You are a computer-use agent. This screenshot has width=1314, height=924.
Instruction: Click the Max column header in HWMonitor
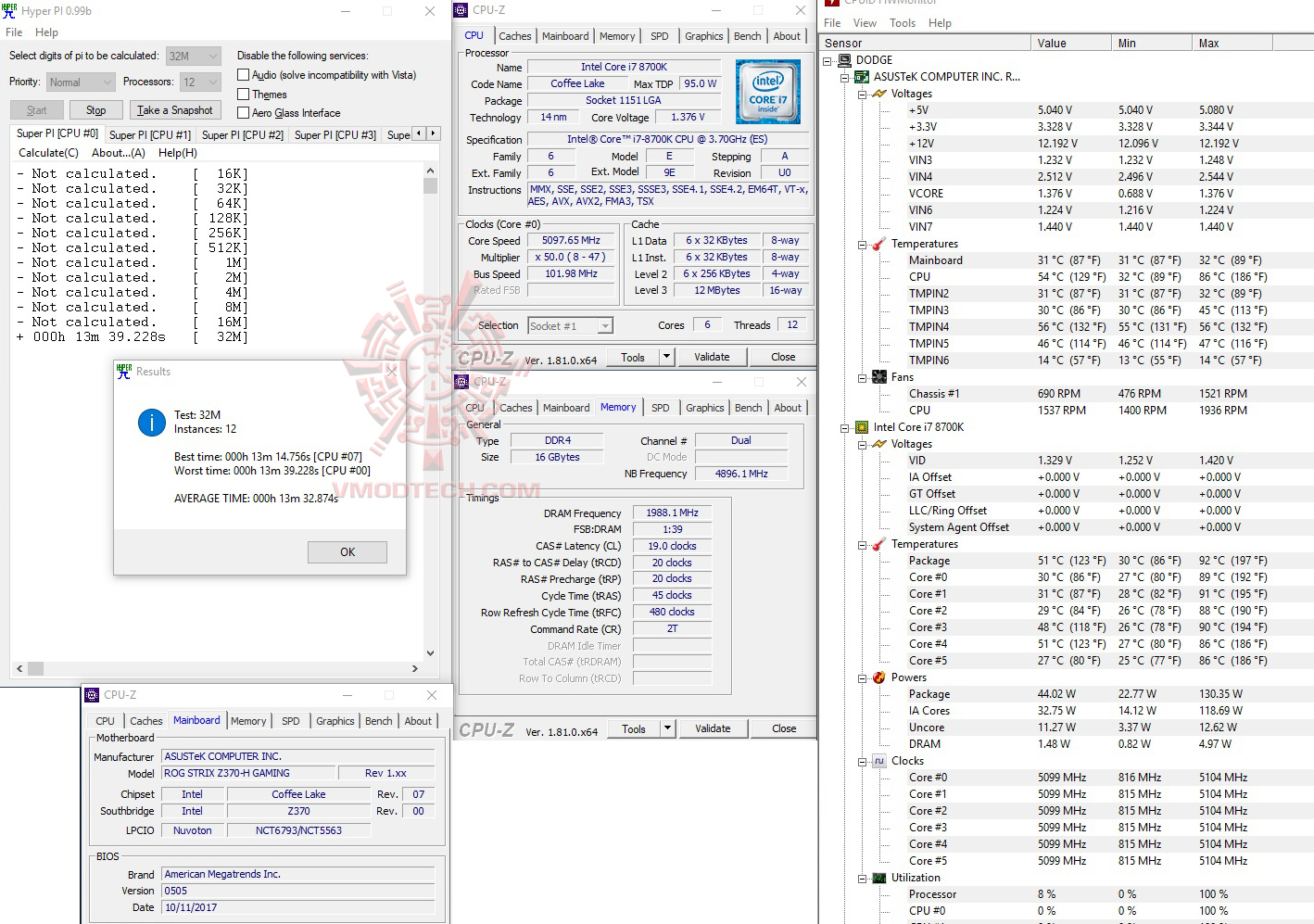coord(1232,44)
